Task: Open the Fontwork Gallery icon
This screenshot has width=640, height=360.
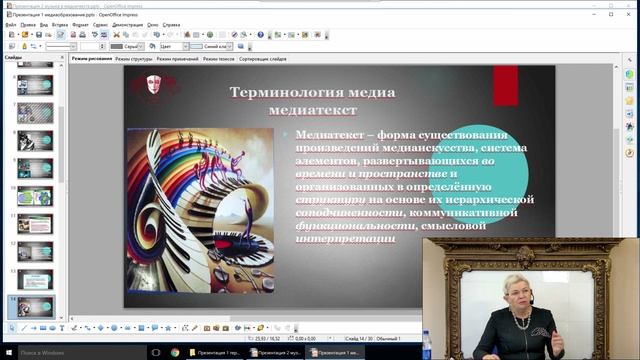Action: pos(207,328)
